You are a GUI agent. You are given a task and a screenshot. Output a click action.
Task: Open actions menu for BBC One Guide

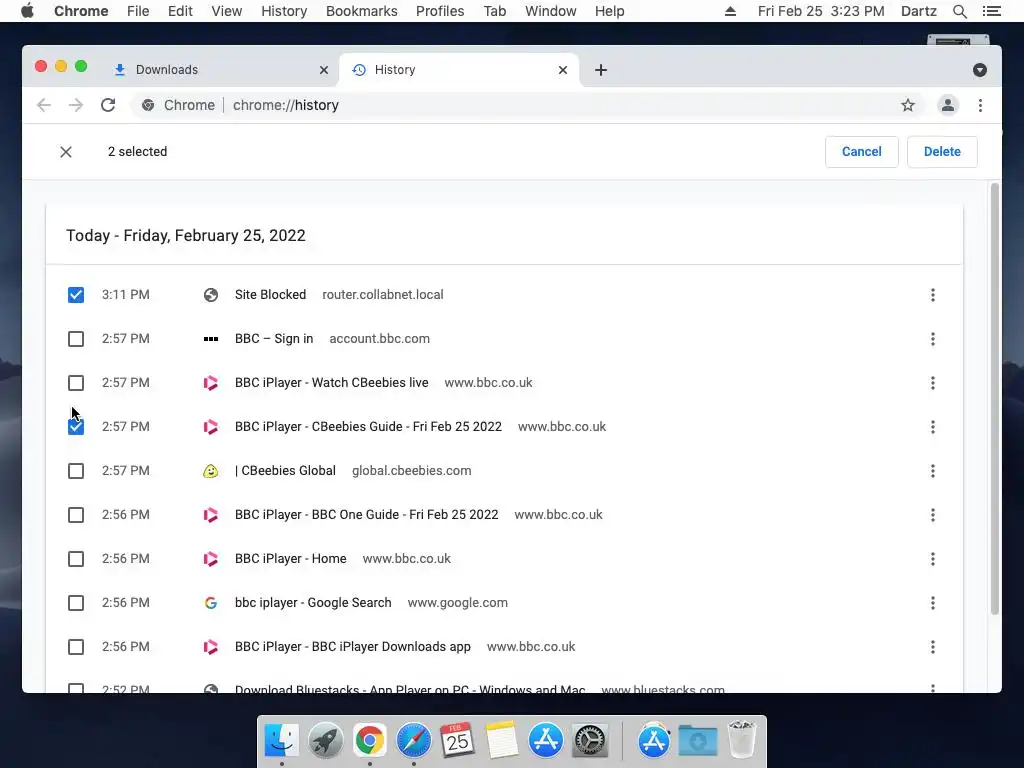pyautogui.click(x=933, y=515)
